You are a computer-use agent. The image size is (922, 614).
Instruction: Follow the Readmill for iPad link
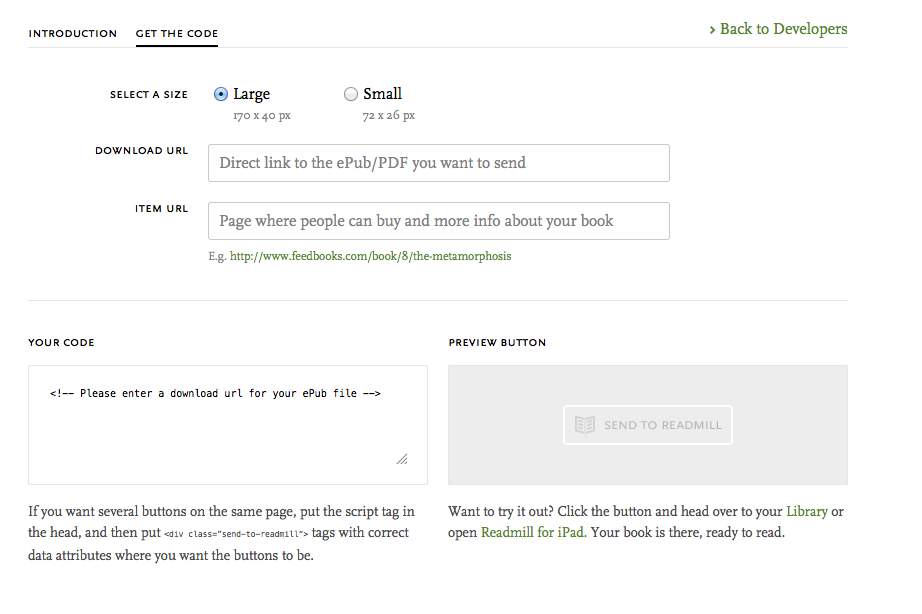coord(534,533)
